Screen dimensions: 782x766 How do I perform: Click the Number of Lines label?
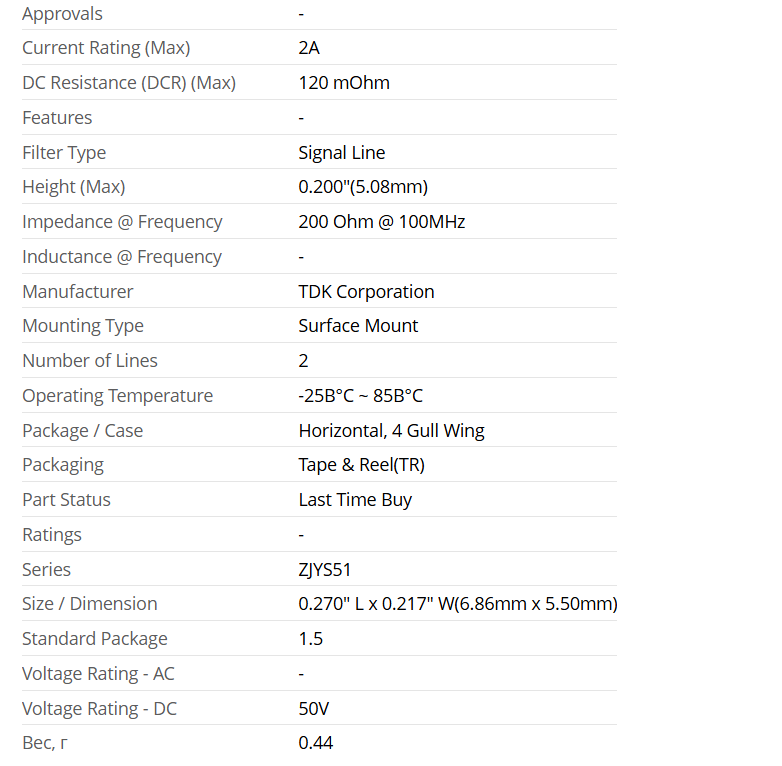(90, 361)
